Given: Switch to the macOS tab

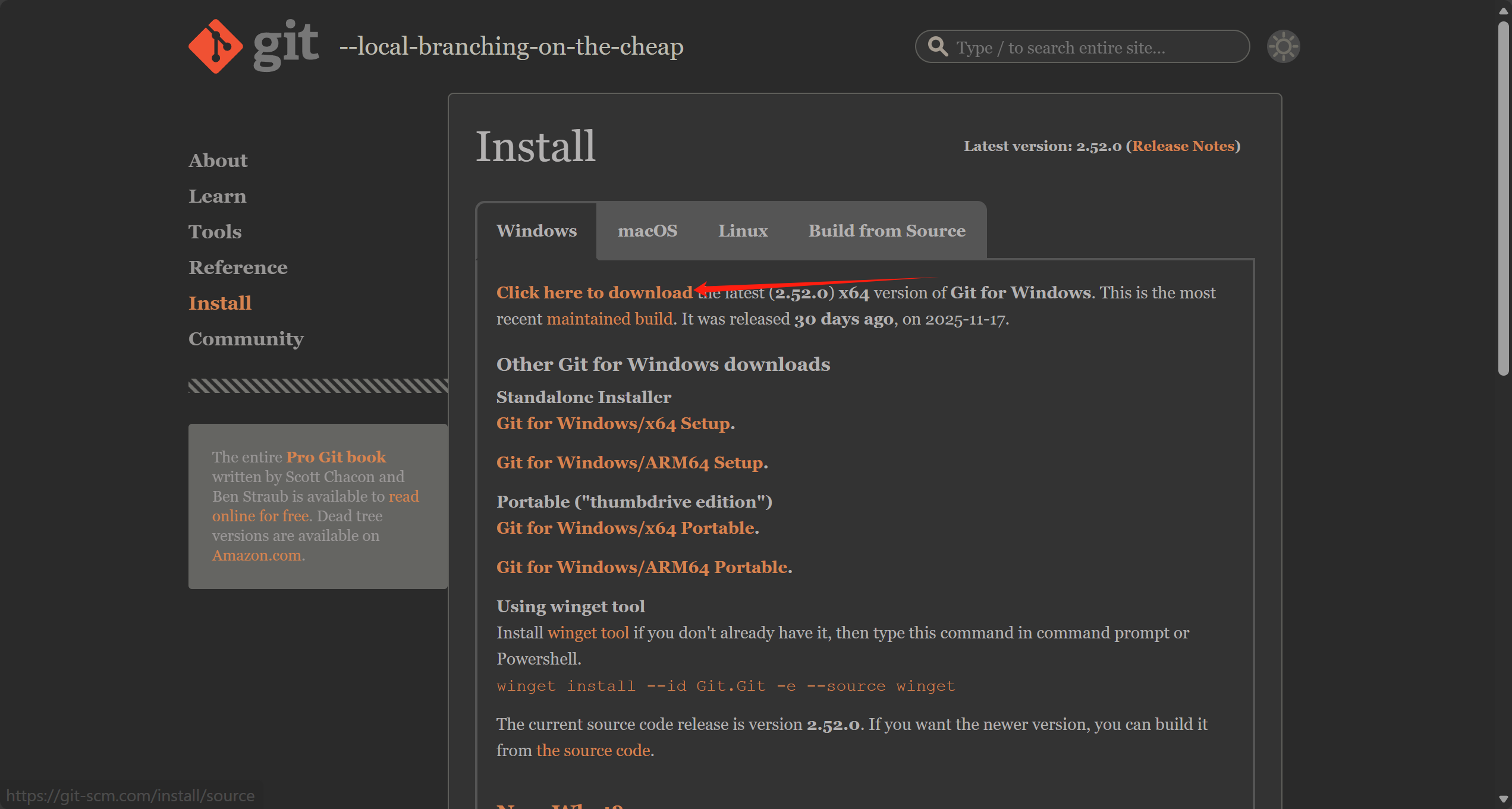Looking at the screenshot, I should [x=647, y=231].
